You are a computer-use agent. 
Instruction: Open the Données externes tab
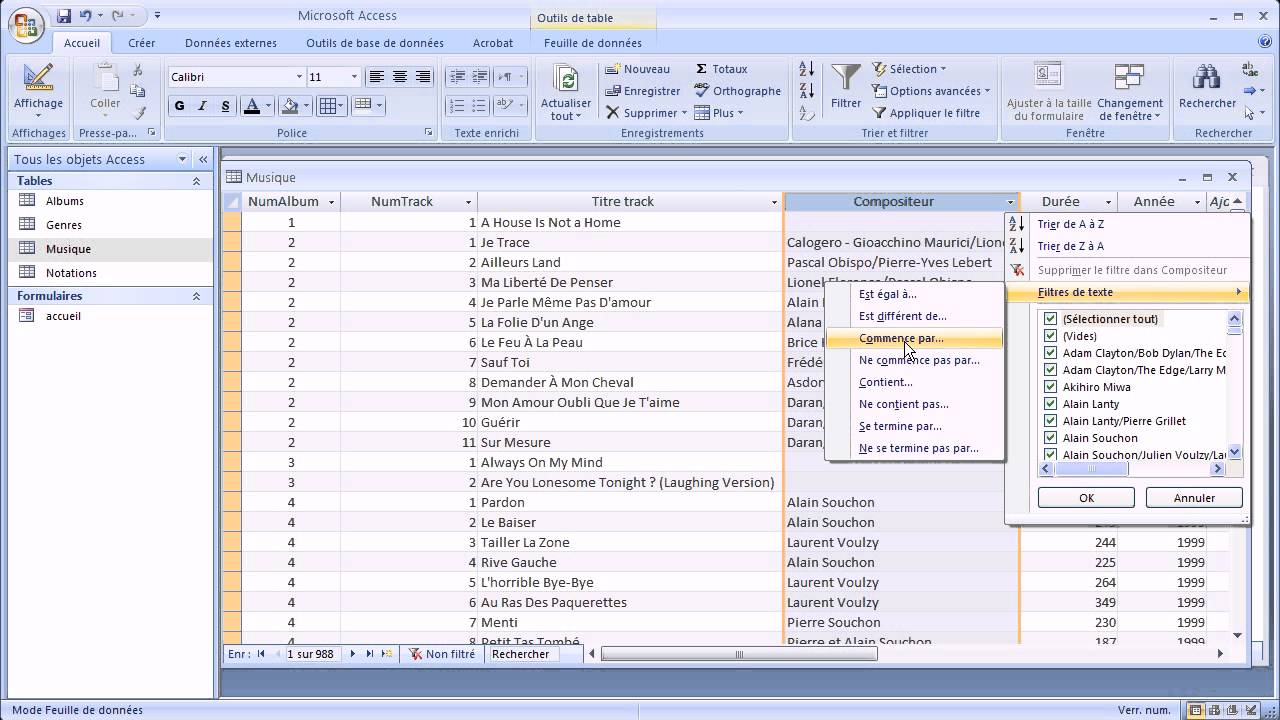231,43
